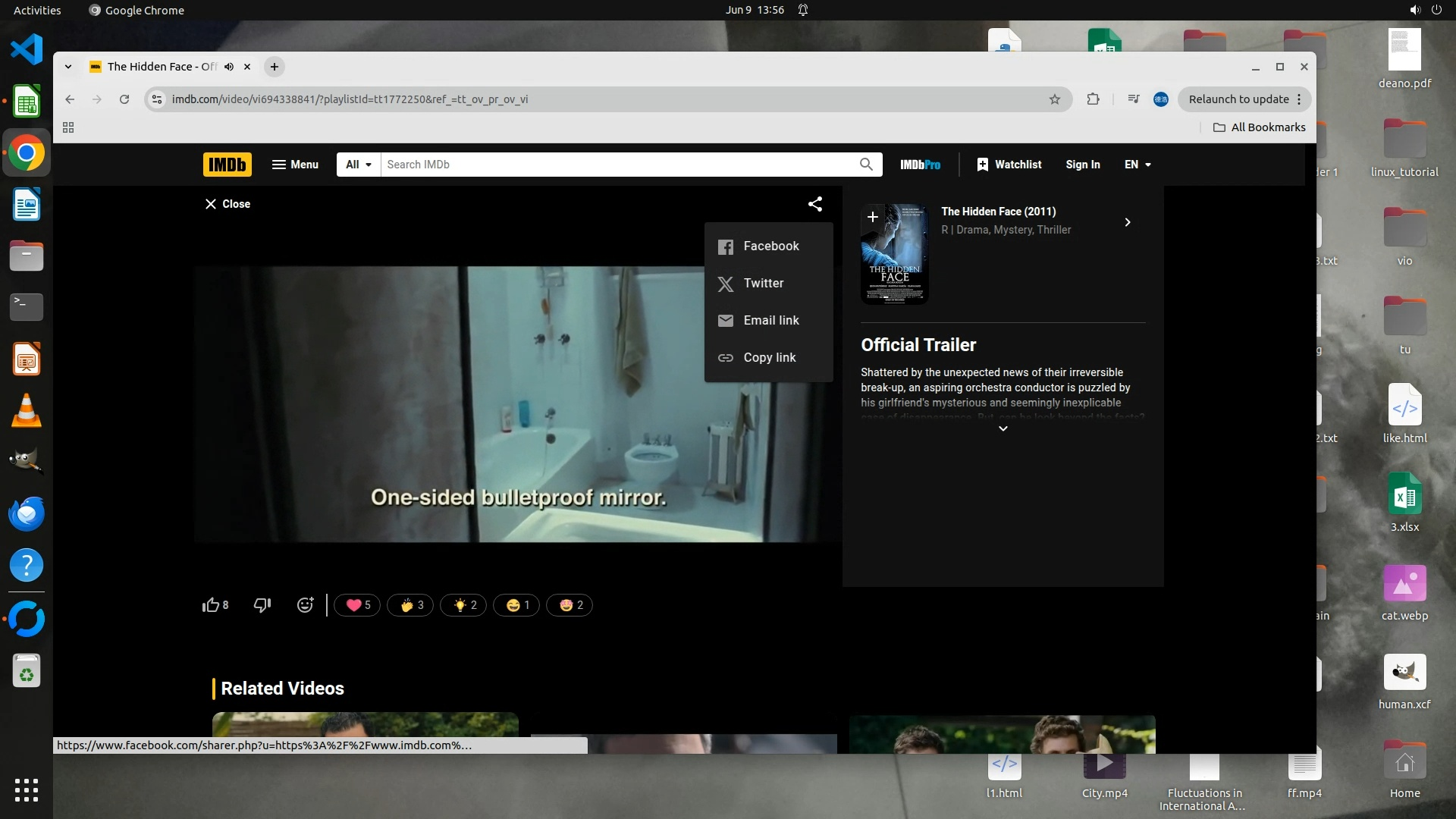
Task: Choose Copy link from share menu
Action: [768, 358]
